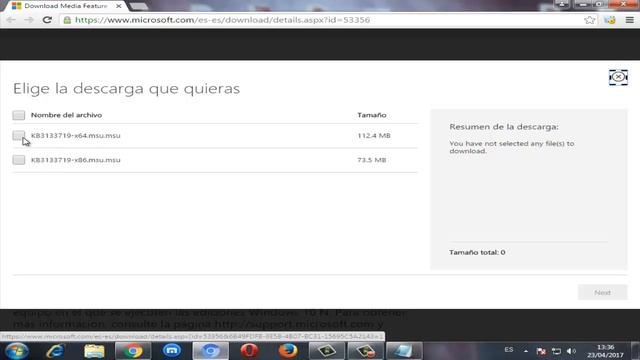Click the 73.5 MB size value

[371, 160]
